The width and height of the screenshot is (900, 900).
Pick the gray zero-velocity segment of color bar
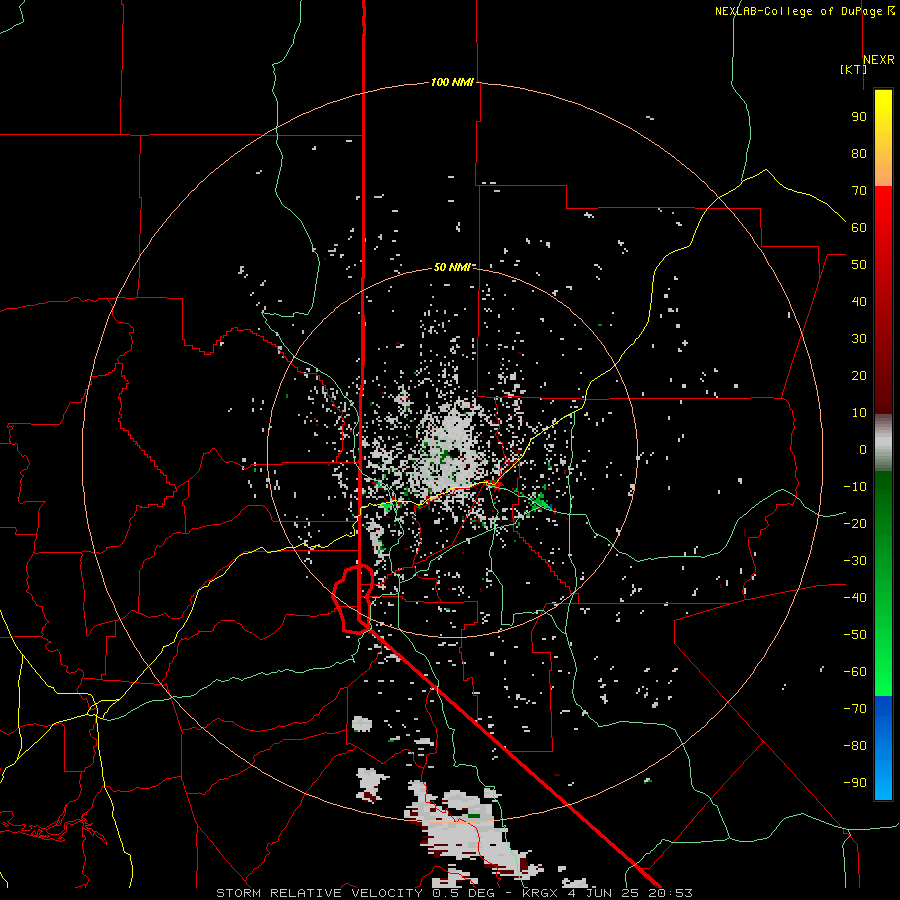(883, 443)
